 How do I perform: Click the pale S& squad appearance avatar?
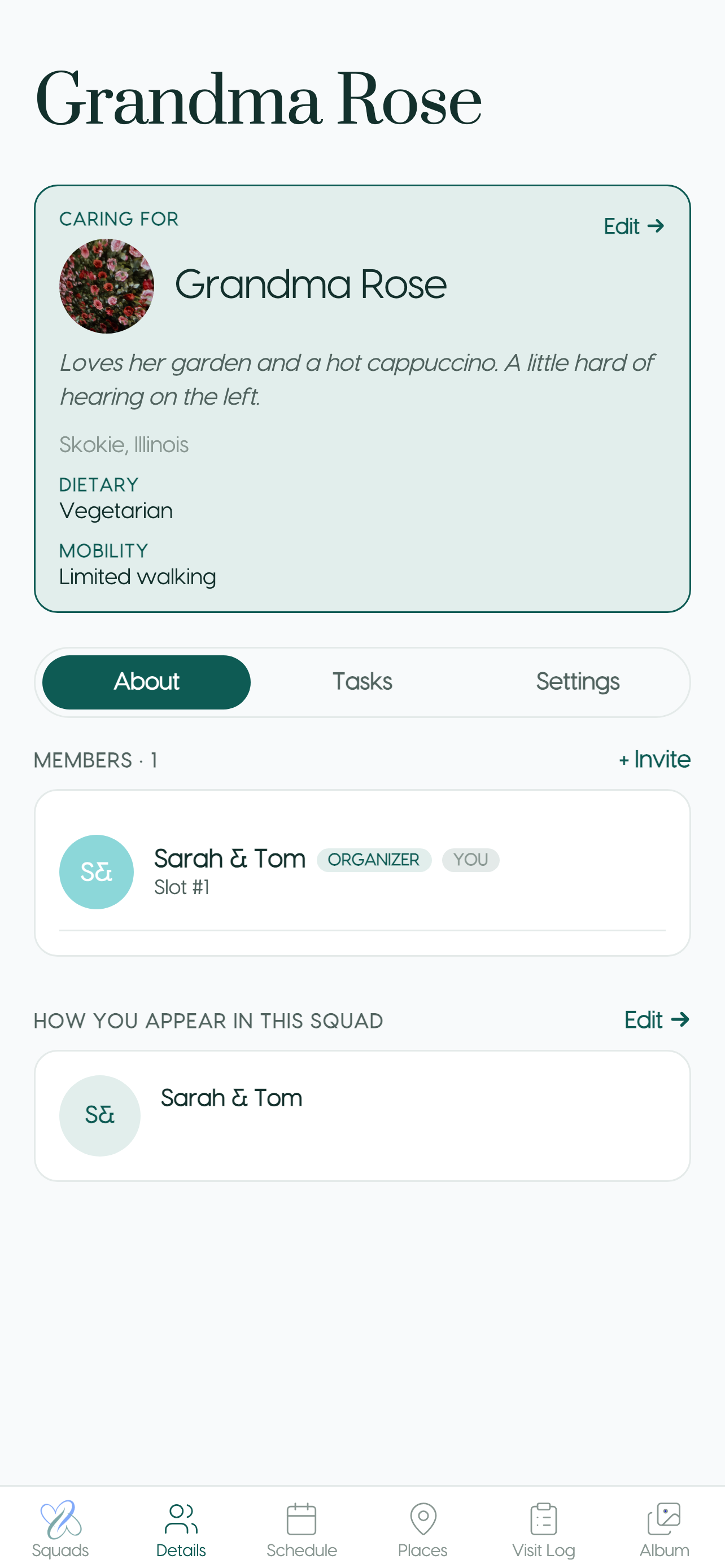(x=100, y=1116)
